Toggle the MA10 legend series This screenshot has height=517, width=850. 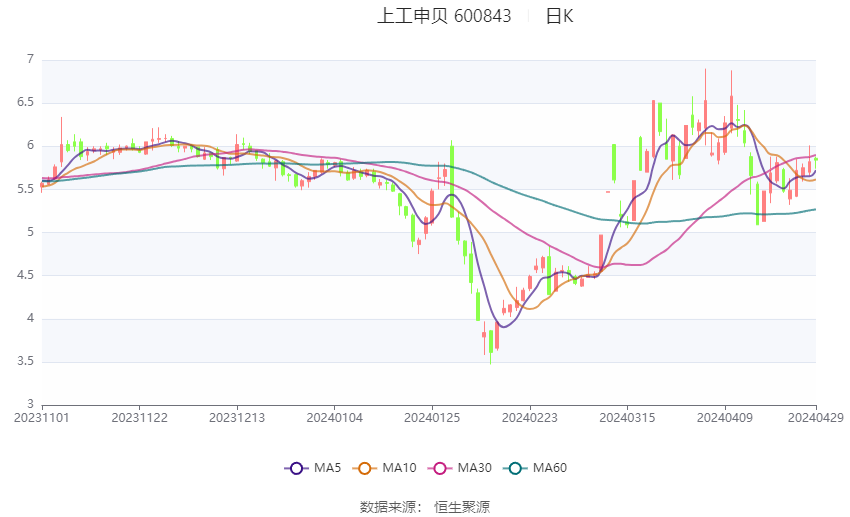coord(384,468)
